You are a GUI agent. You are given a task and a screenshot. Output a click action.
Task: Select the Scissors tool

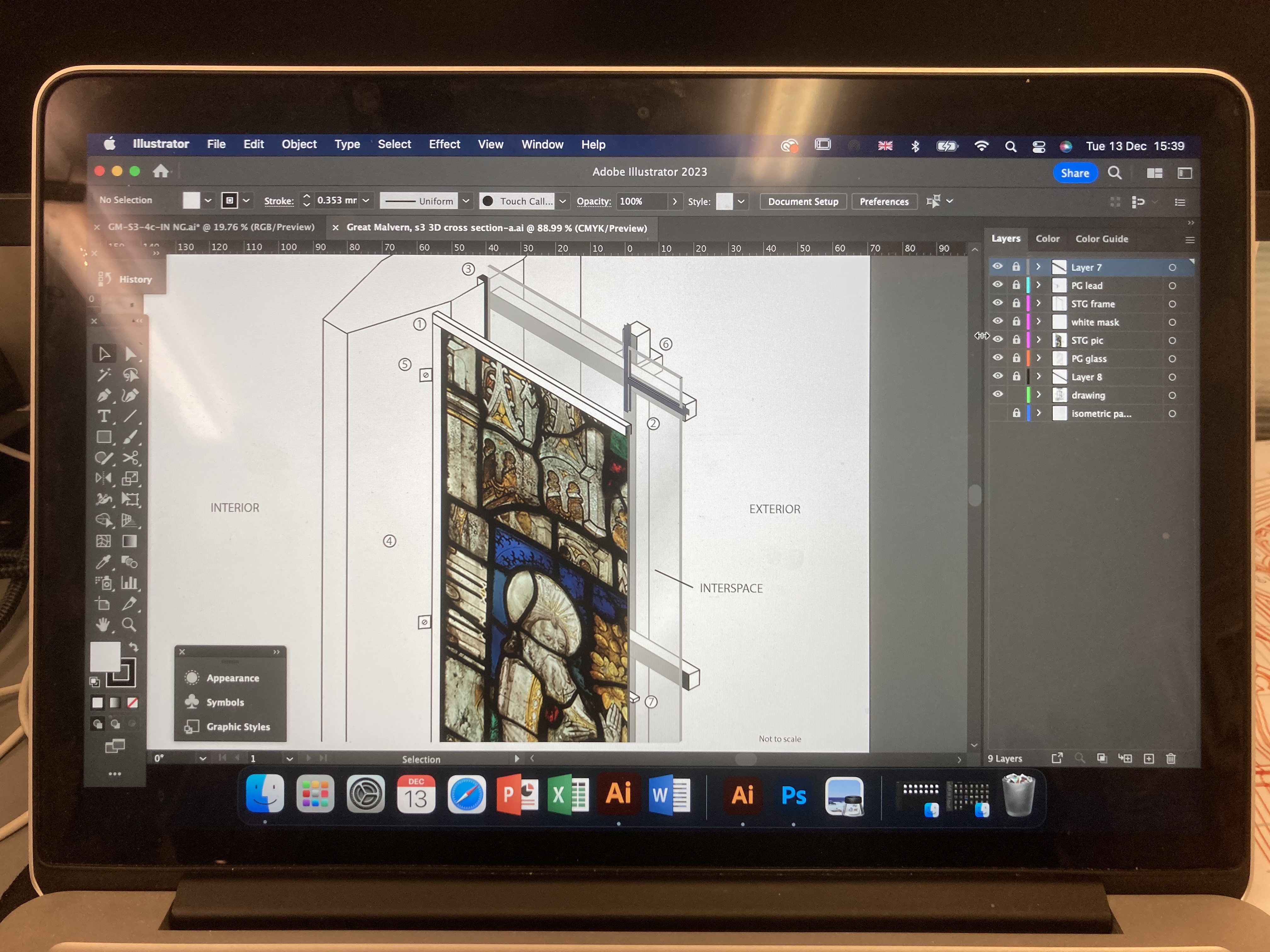click(131, 458)
